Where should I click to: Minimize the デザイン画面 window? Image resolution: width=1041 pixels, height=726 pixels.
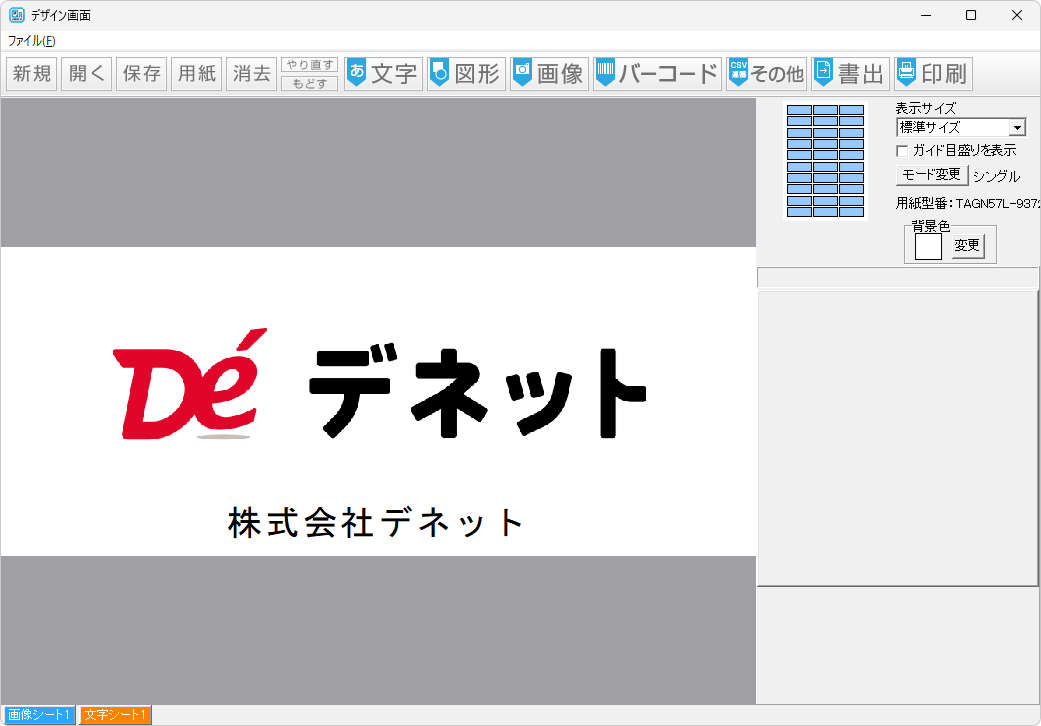tap(926, 15)
